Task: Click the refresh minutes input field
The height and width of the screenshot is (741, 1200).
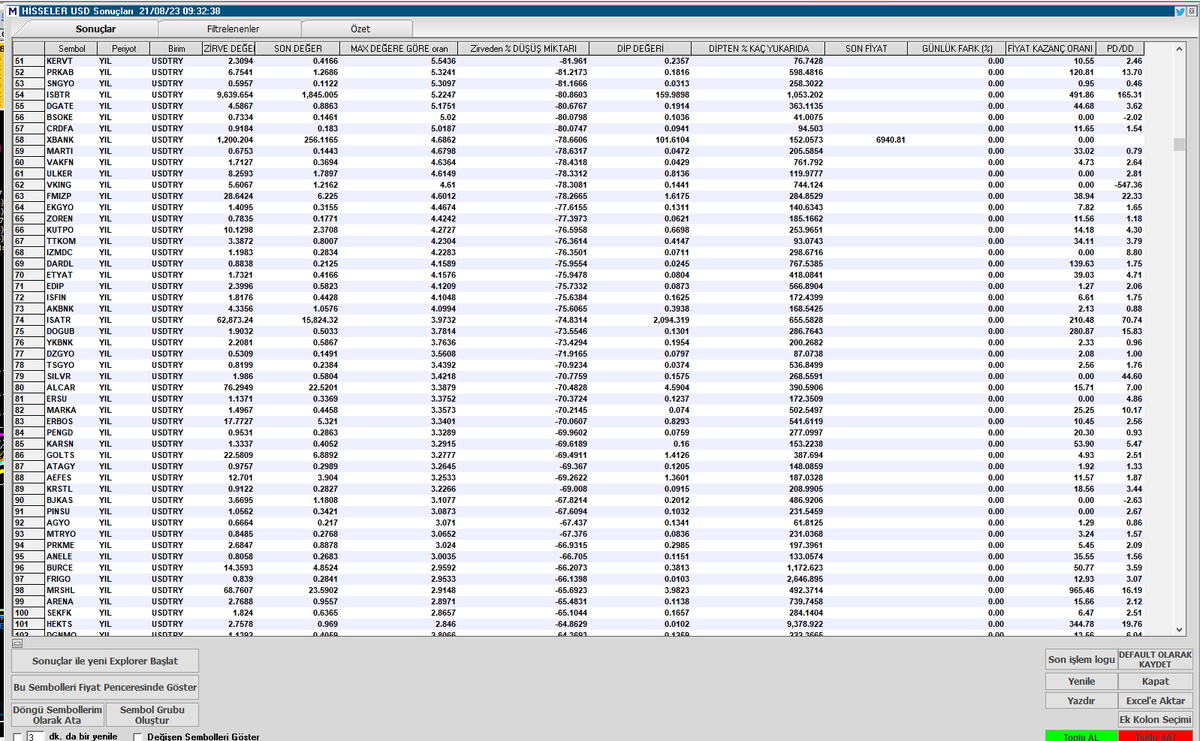Action: click(34, 737)
